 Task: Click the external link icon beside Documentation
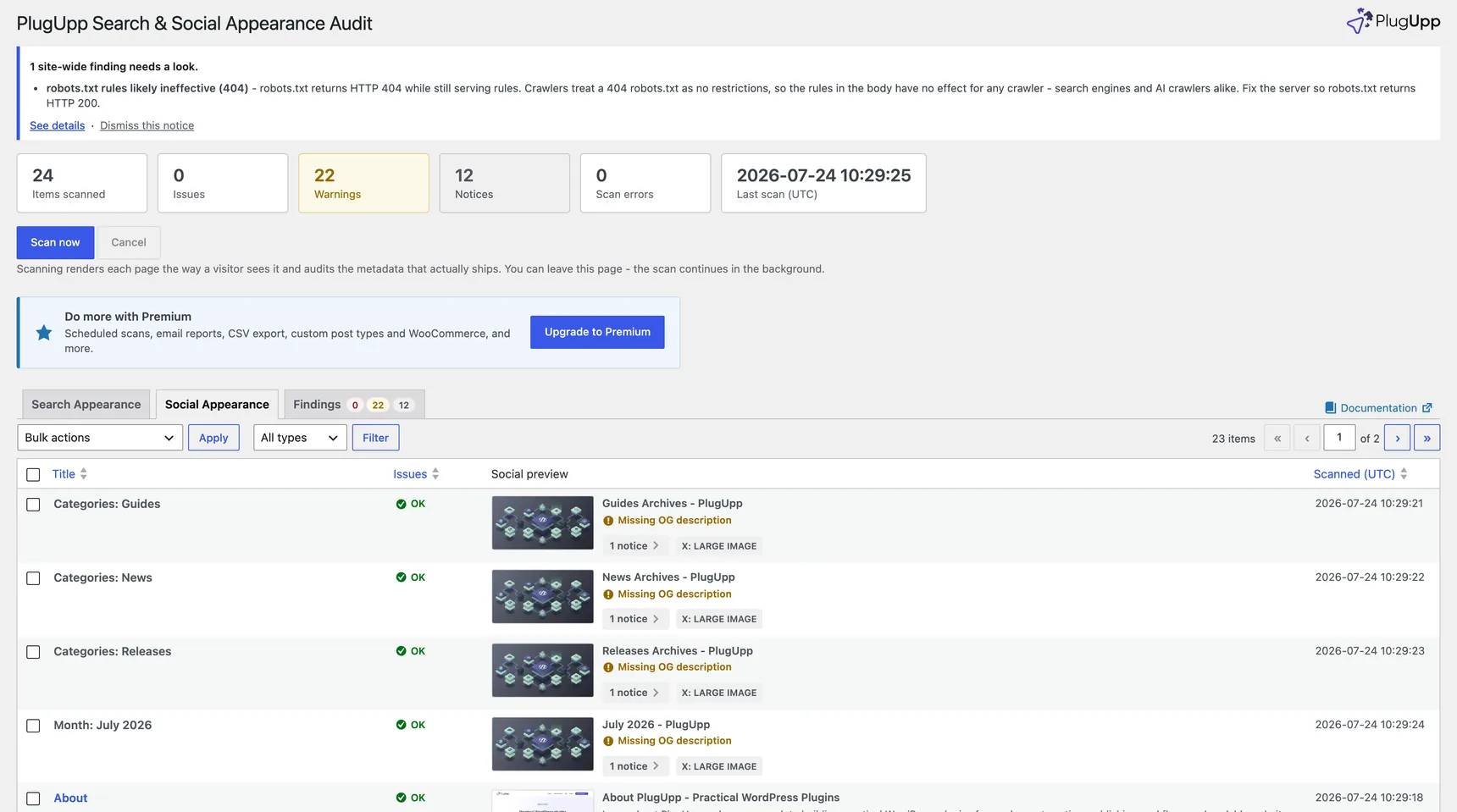[x=1427, y=408]
